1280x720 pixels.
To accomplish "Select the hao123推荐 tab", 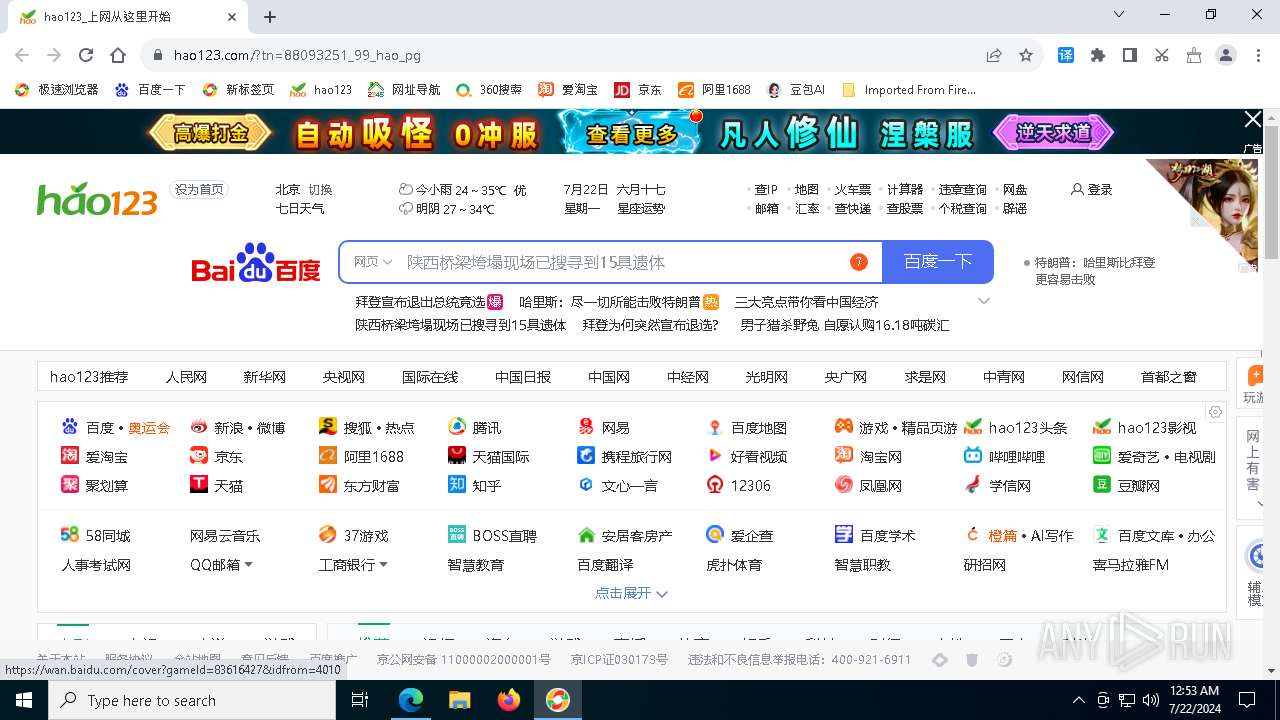I will click(89, 377).
